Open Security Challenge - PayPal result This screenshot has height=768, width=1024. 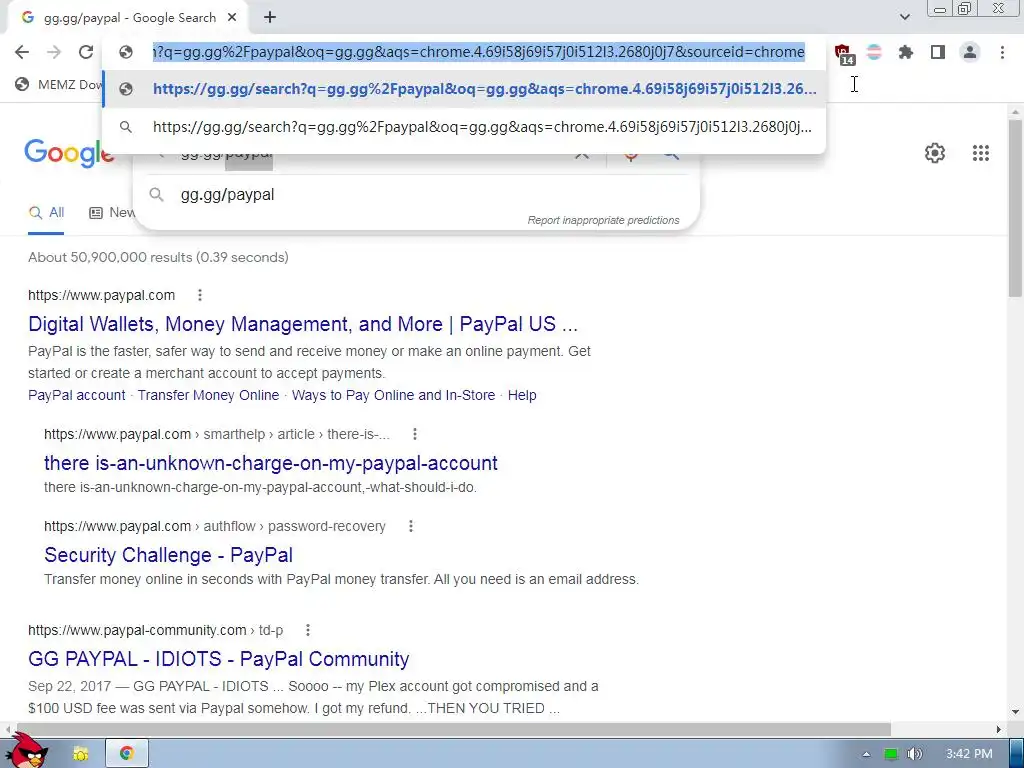click(168, 555)
